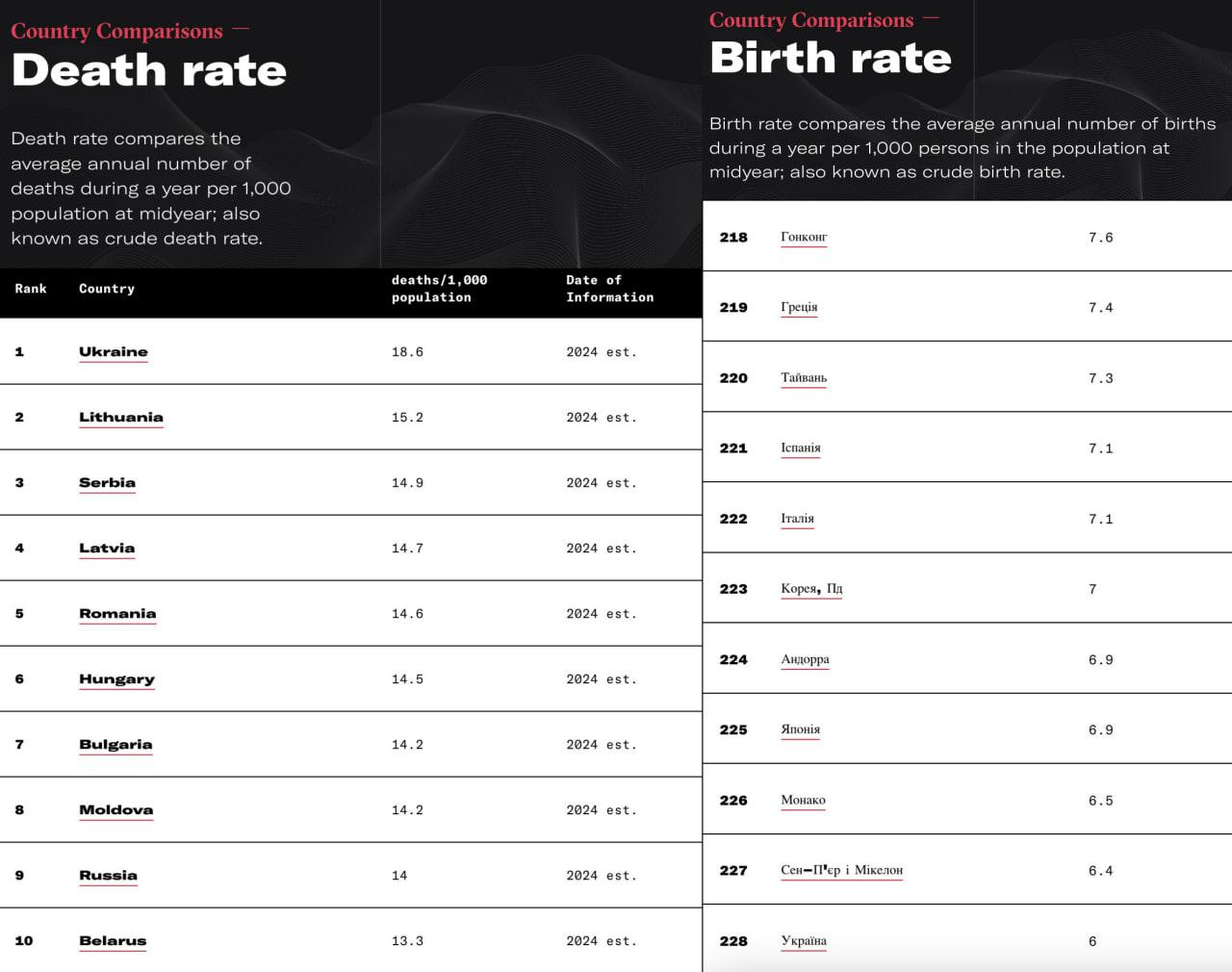Open the Moldova country link

115,810
